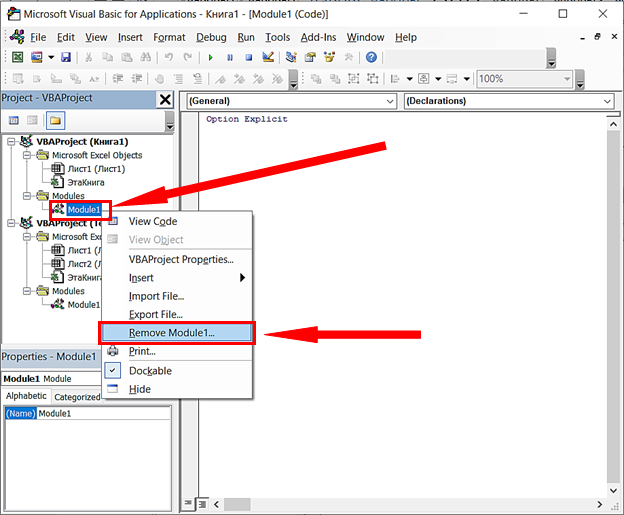The image size is (624, 515).
Task: Collapse Microsoft Excel Objects under Книга1
Action: click(x=27, y=155)
